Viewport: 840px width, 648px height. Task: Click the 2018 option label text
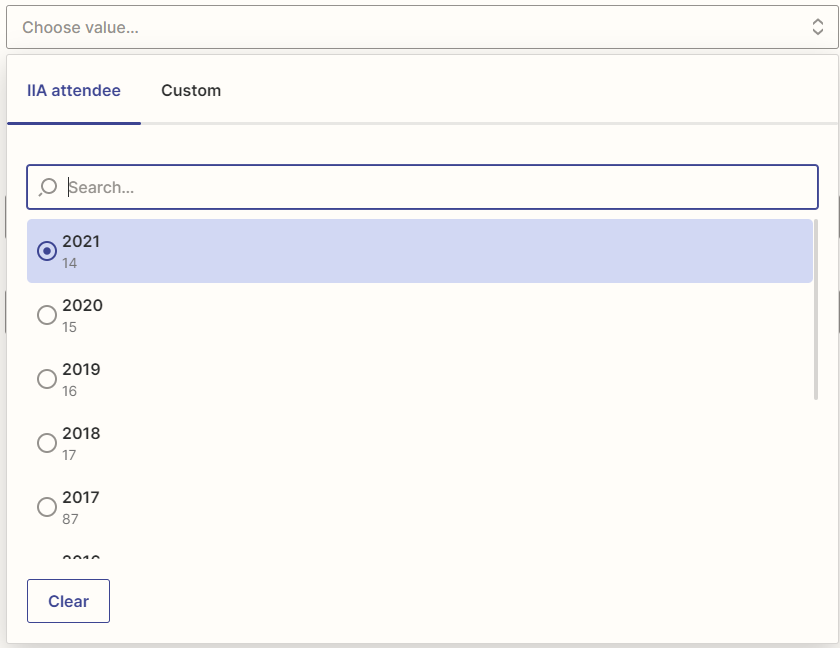81,433
